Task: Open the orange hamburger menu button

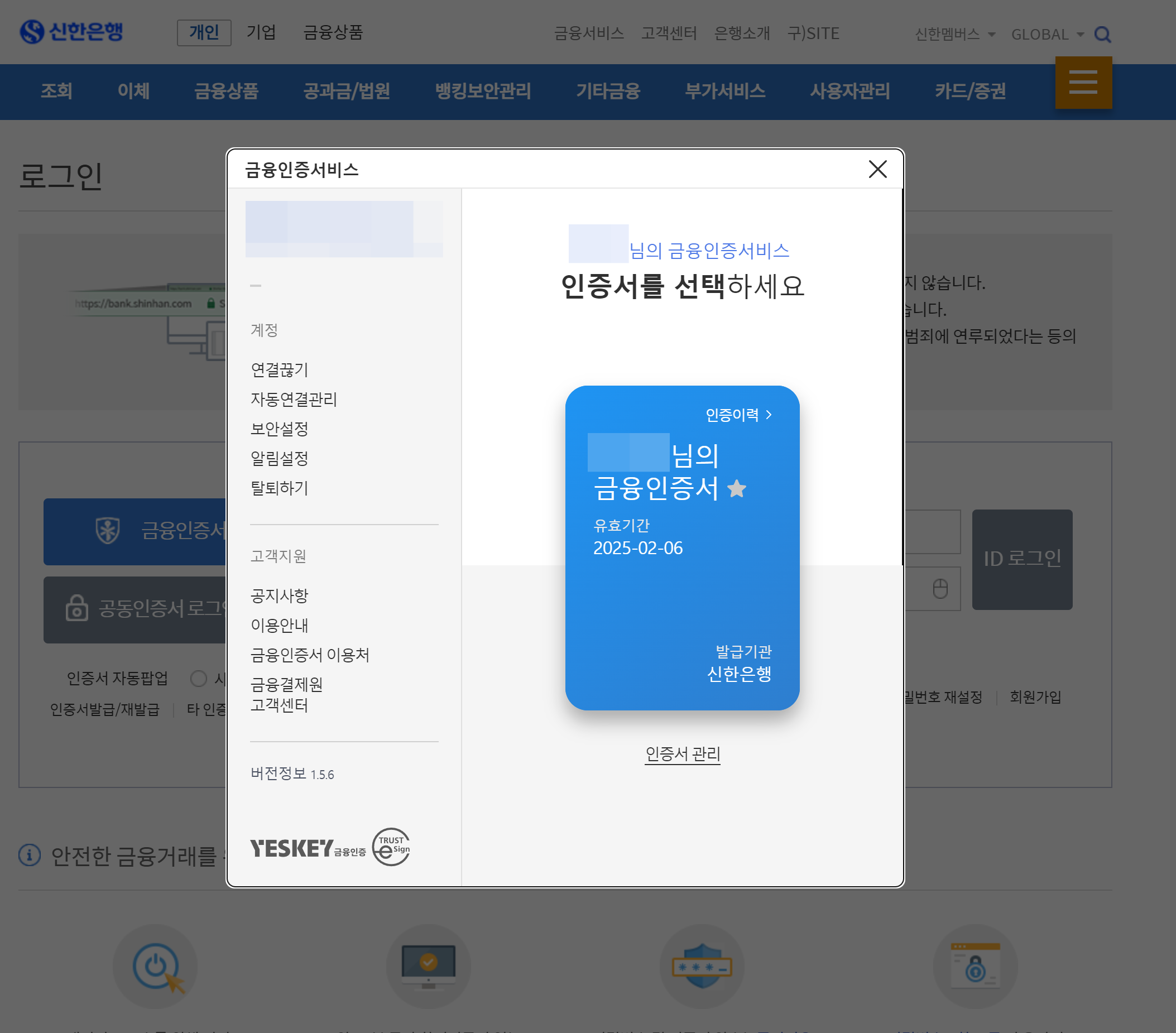Action: (x=1083, y=82)
